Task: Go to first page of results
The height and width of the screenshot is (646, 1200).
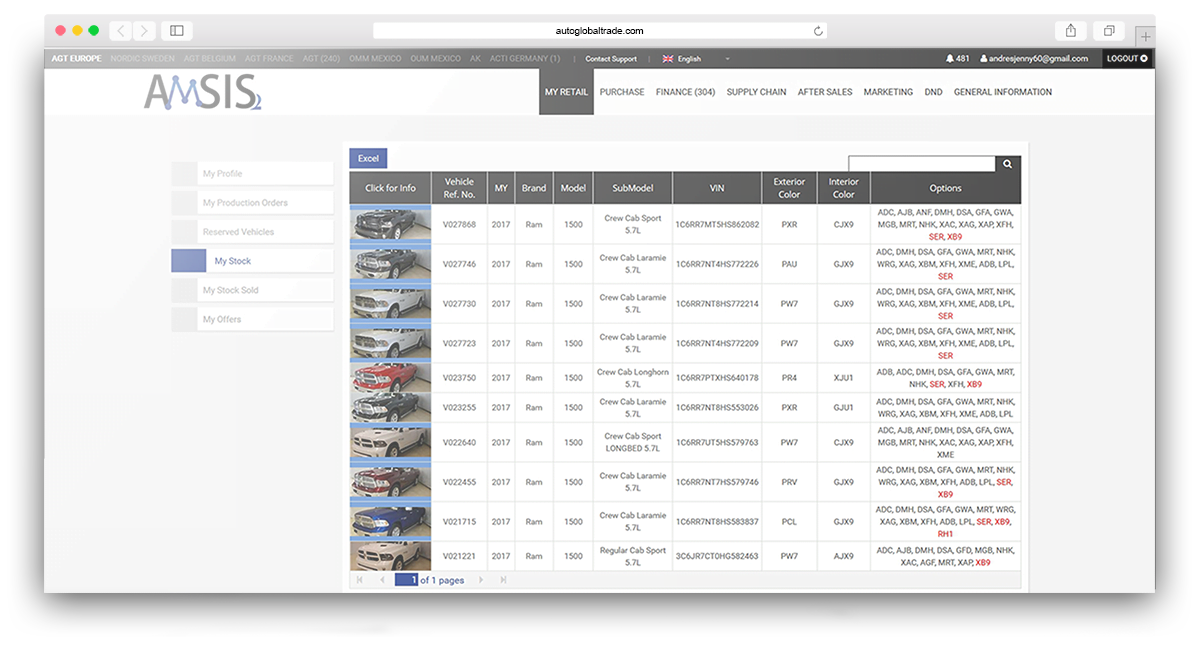Action: (x=360, y=580)
